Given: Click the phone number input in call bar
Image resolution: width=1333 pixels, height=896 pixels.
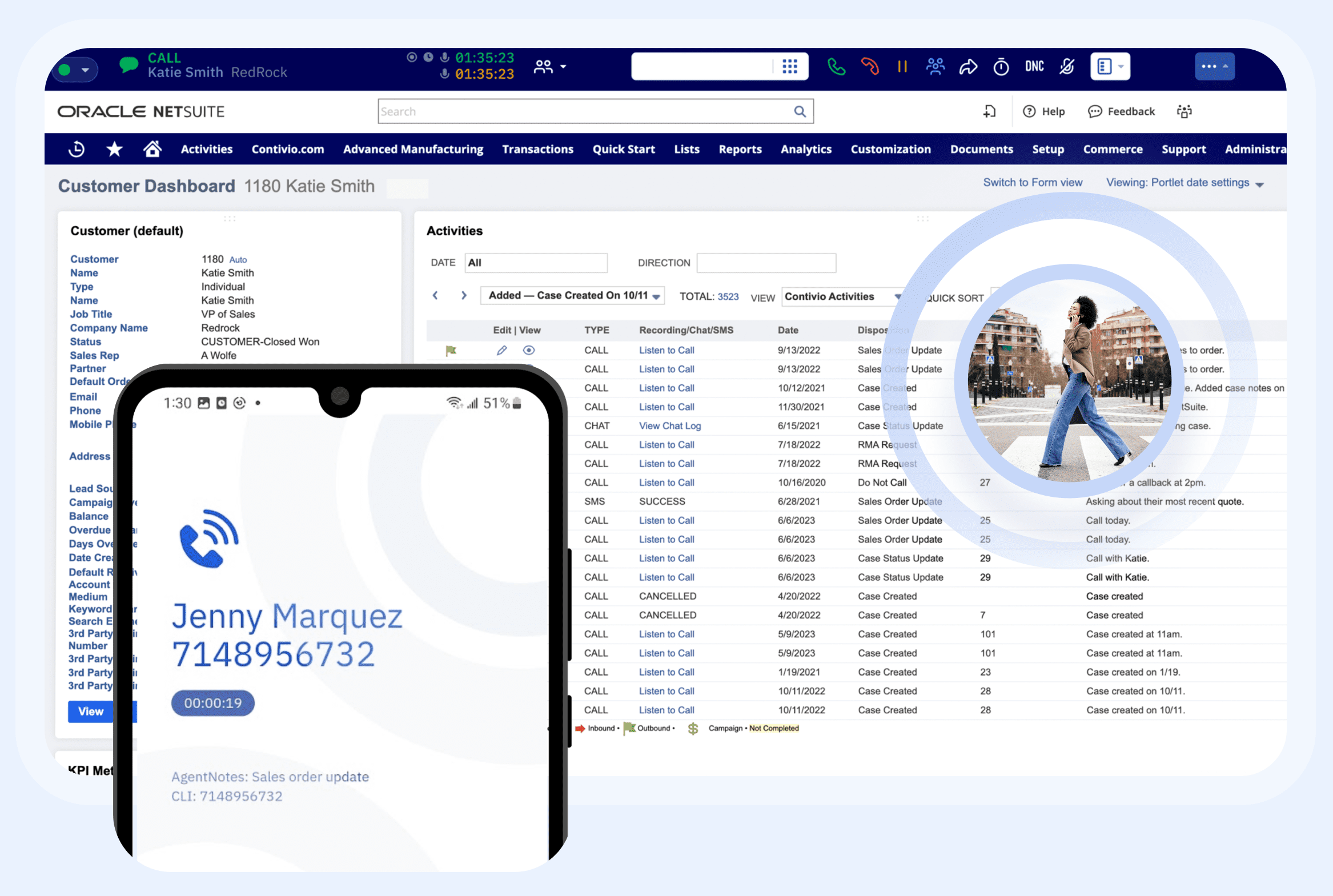Looking at the screenshot, I should click(702, 67).
